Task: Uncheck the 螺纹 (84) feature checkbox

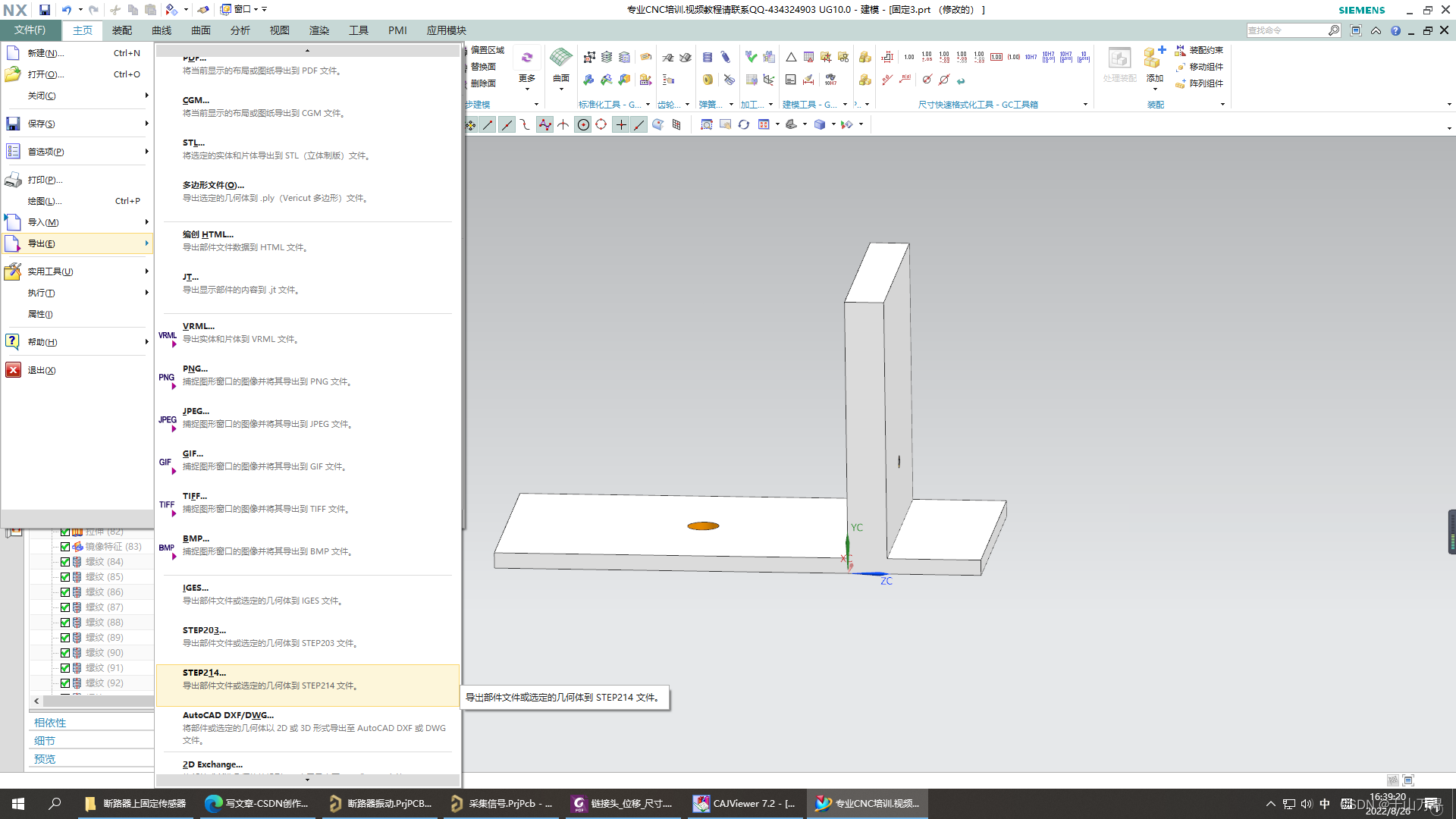Action: coord(65,562)
